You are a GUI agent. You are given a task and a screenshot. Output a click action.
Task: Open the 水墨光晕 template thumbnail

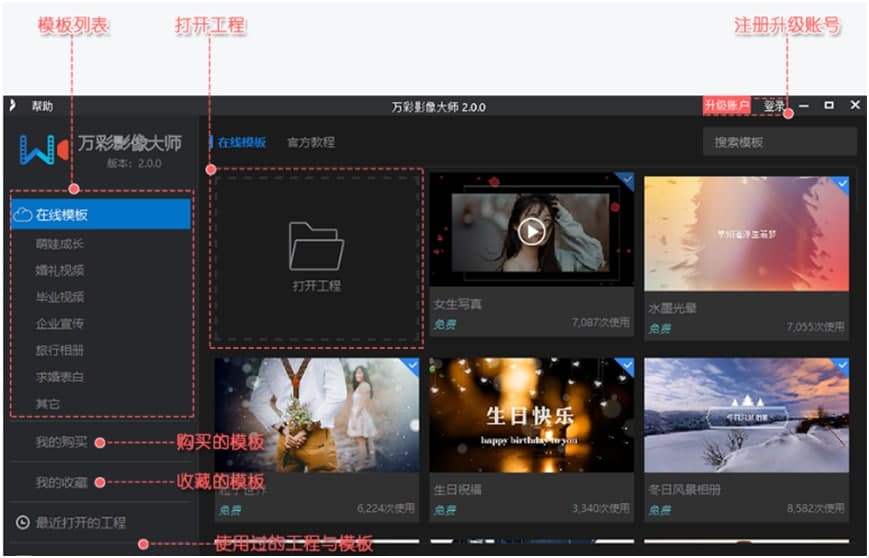[747, 233]
